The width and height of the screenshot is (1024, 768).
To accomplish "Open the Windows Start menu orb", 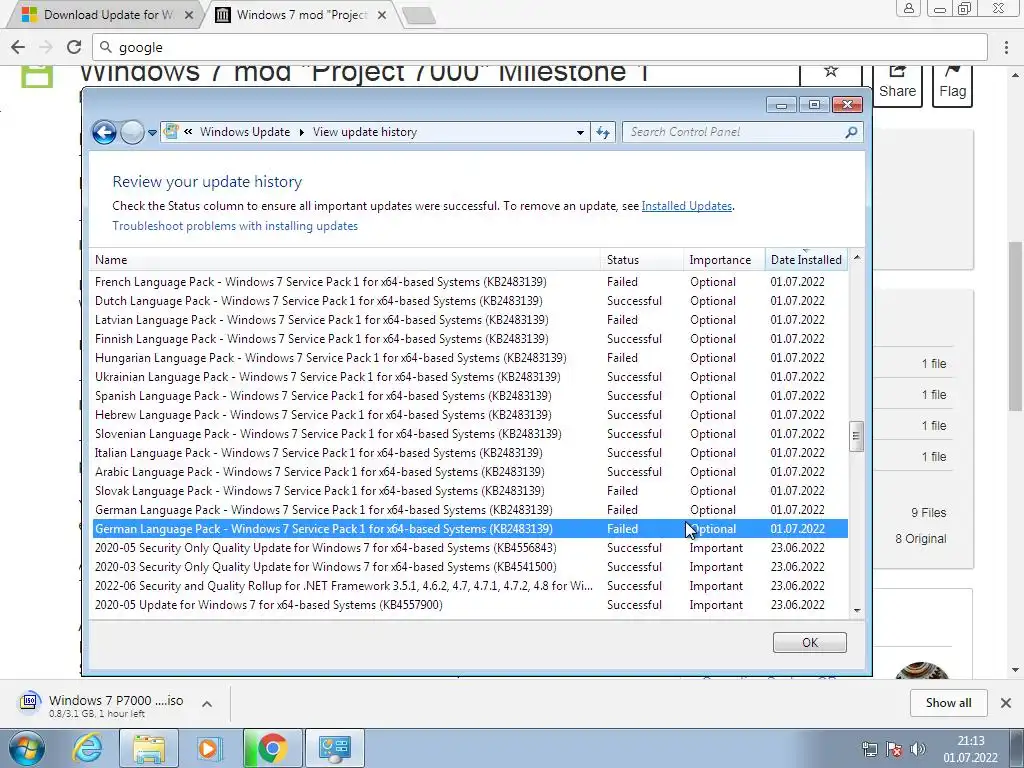I will (26, 748).
